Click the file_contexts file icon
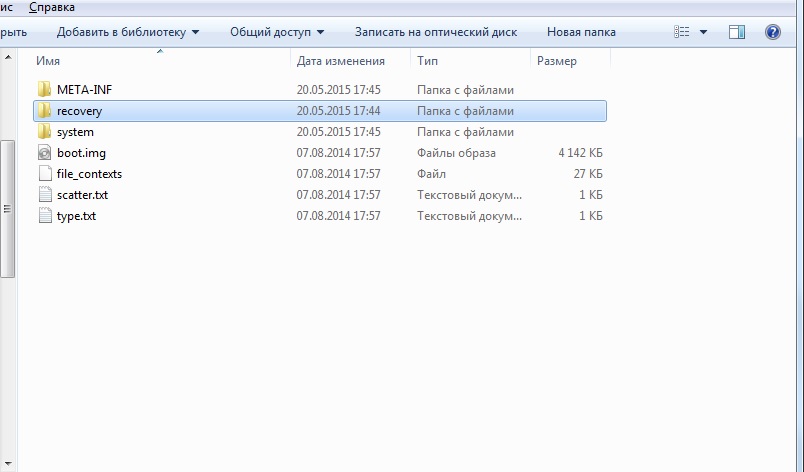The height and width of the screenshot is (472, 804). [44, 174]
